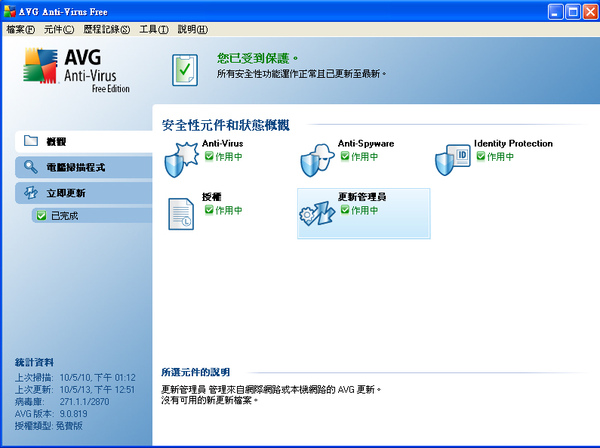Click 更新管理員 green 作用中 checkmark

[345, 210]
